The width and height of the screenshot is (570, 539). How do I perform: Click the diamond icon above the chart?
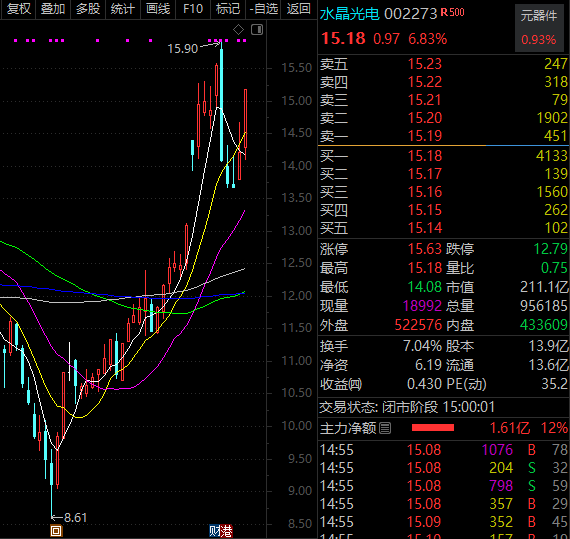coord(238,29)
